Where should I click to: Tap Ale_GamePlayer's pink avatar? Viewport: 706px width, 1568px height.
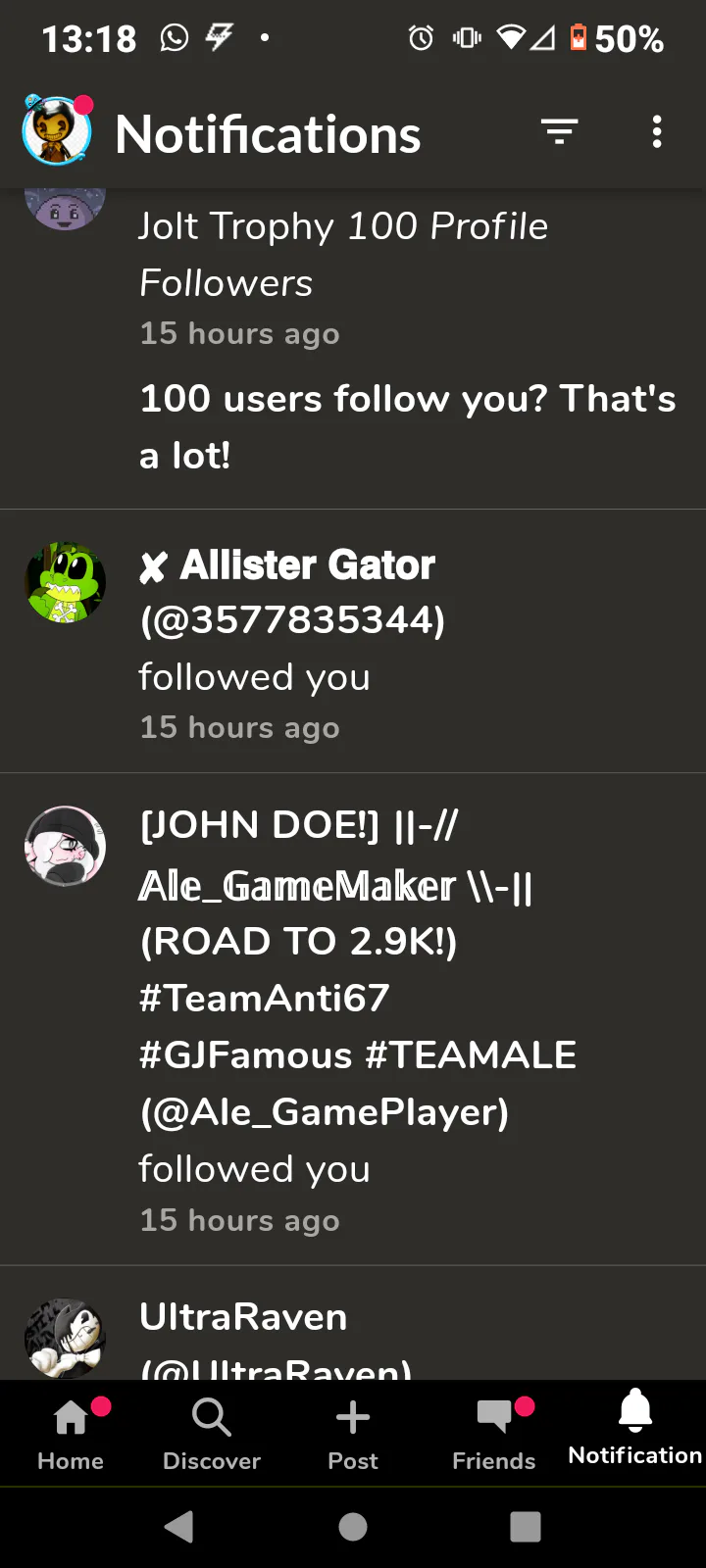[65, 846]
